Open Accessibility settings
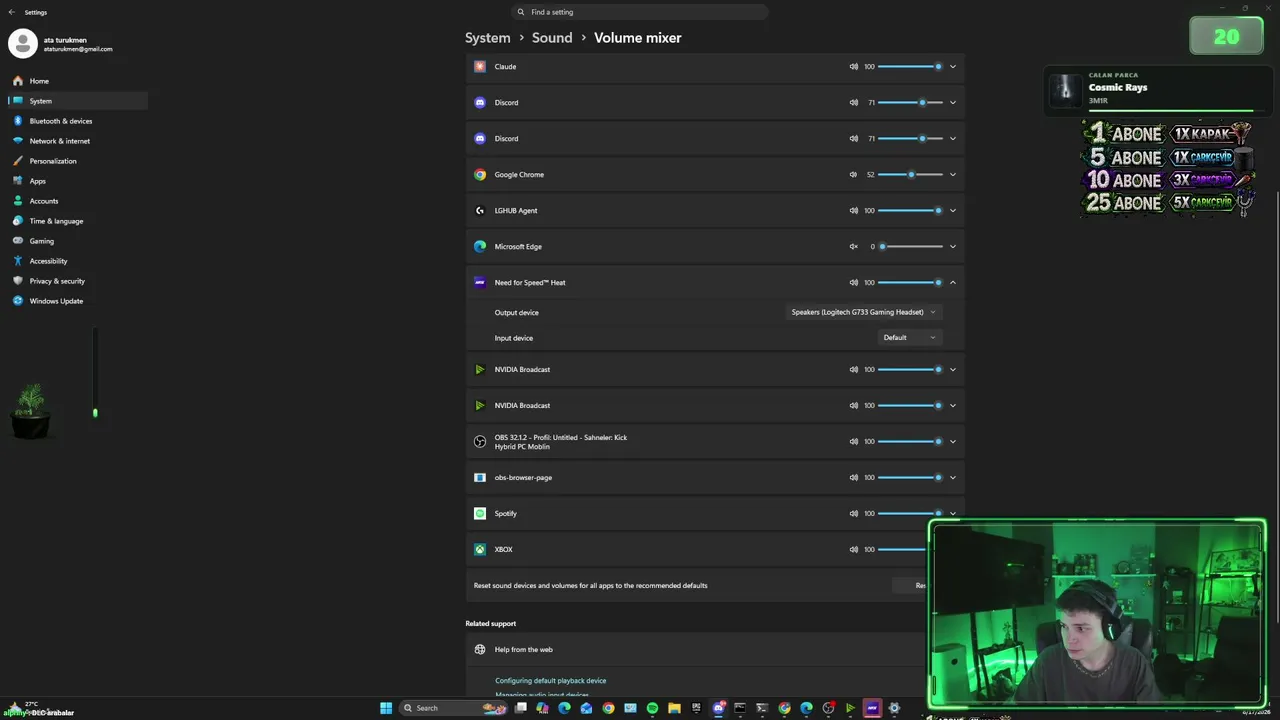Viewport: 1280px width, 720px height. [78, 261]
